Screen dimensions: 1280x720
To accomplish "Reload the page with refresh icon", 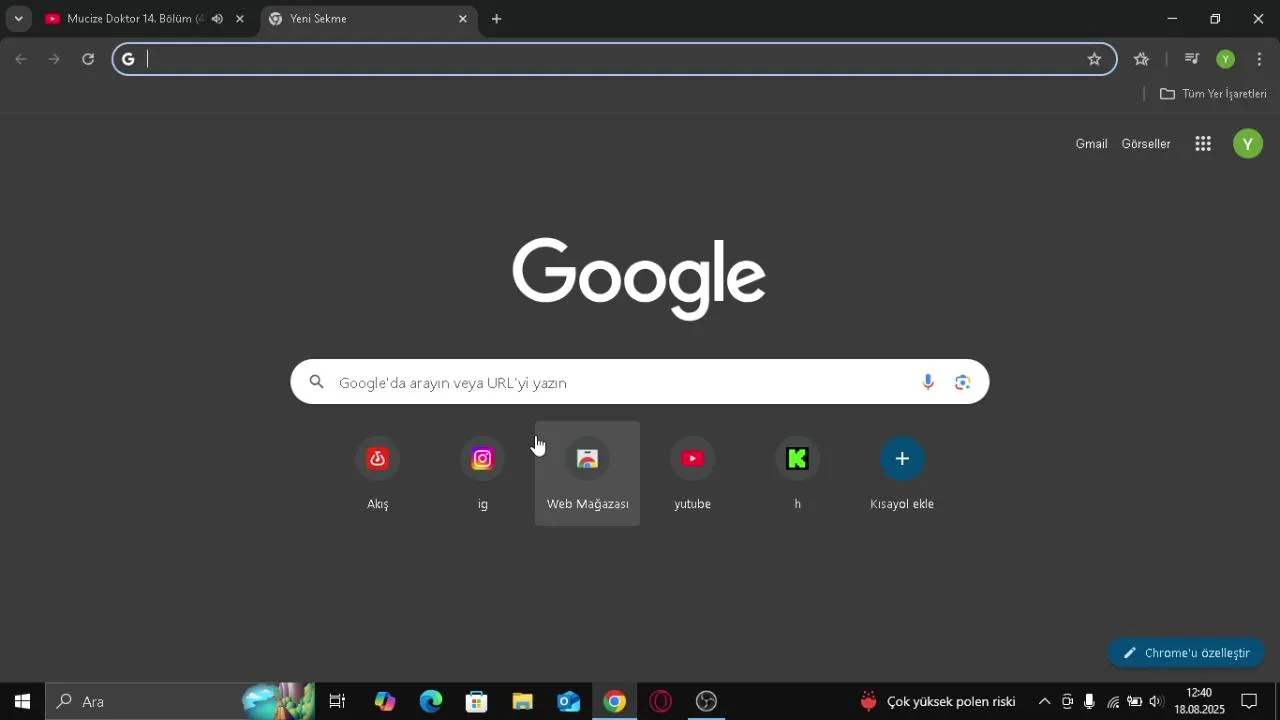I will [x=88, y=59].
